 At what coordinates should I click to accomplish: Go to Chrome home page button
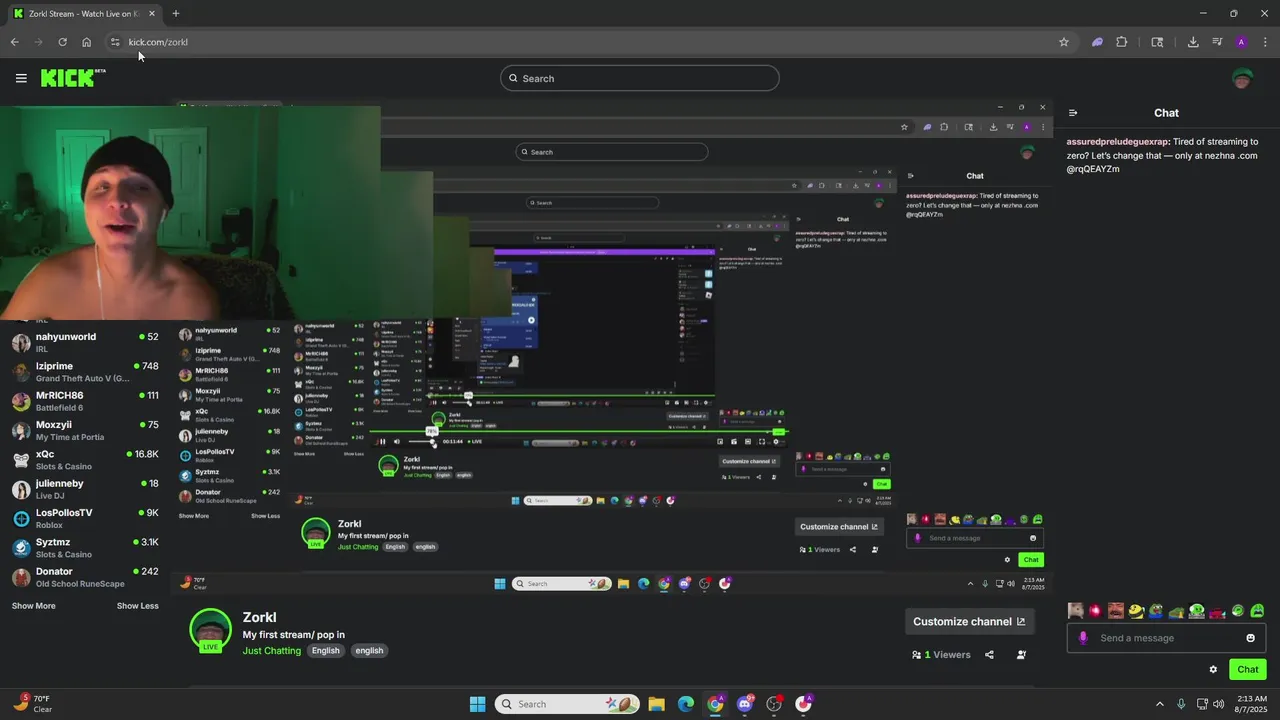tap(86, 42)
